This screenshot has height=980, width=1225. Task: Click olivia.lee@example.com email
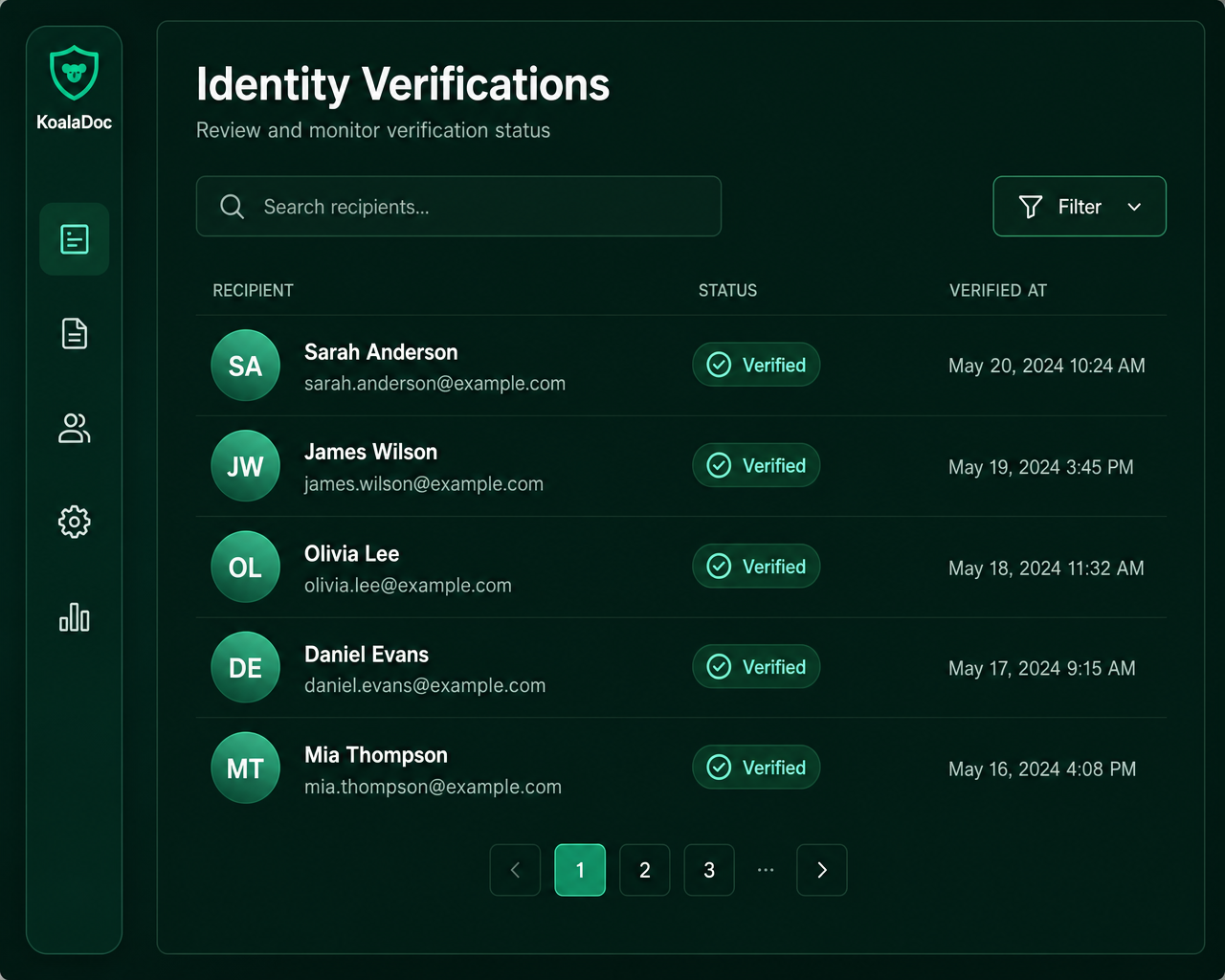click(408, 585)
